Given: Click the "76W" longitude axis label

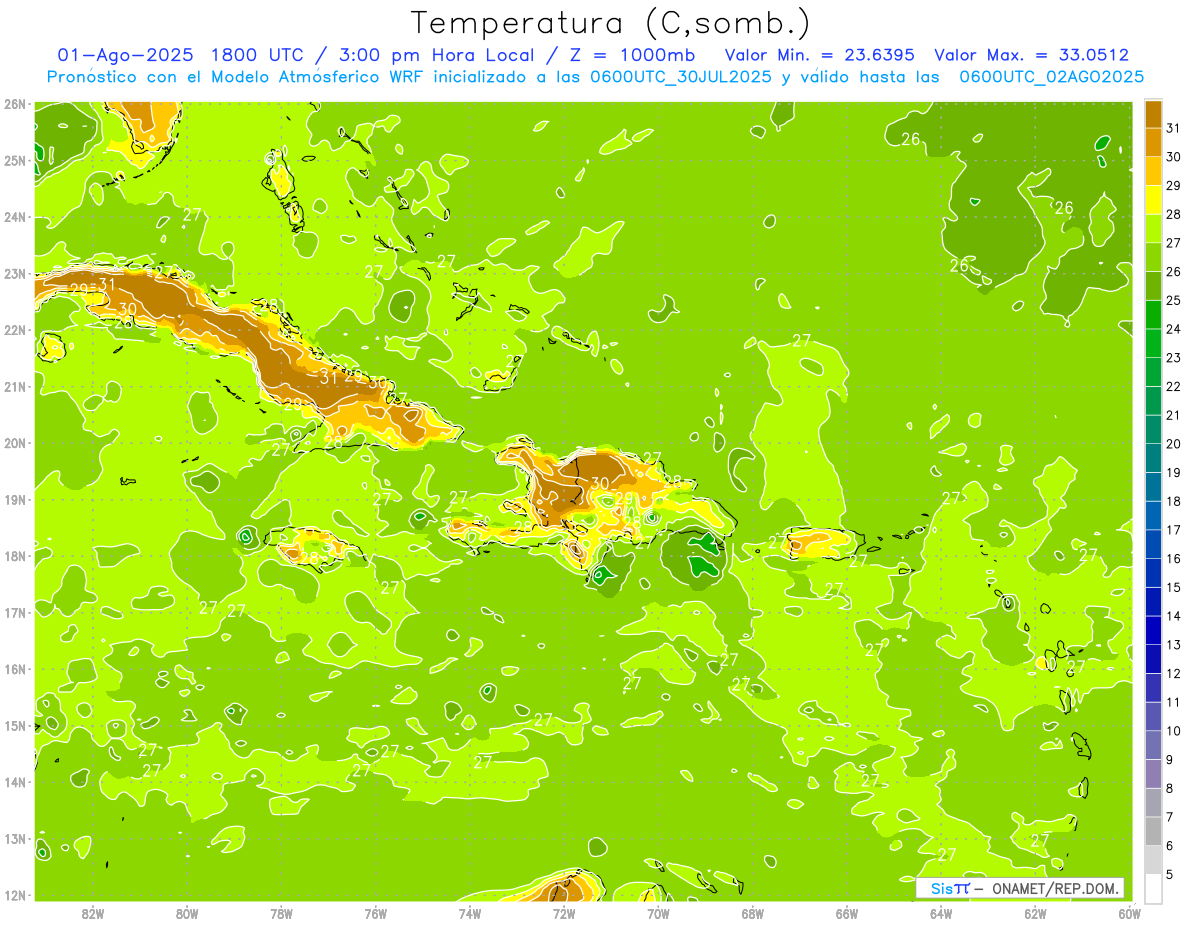Looking at the screenshot, I should click(x=376, y=914).
